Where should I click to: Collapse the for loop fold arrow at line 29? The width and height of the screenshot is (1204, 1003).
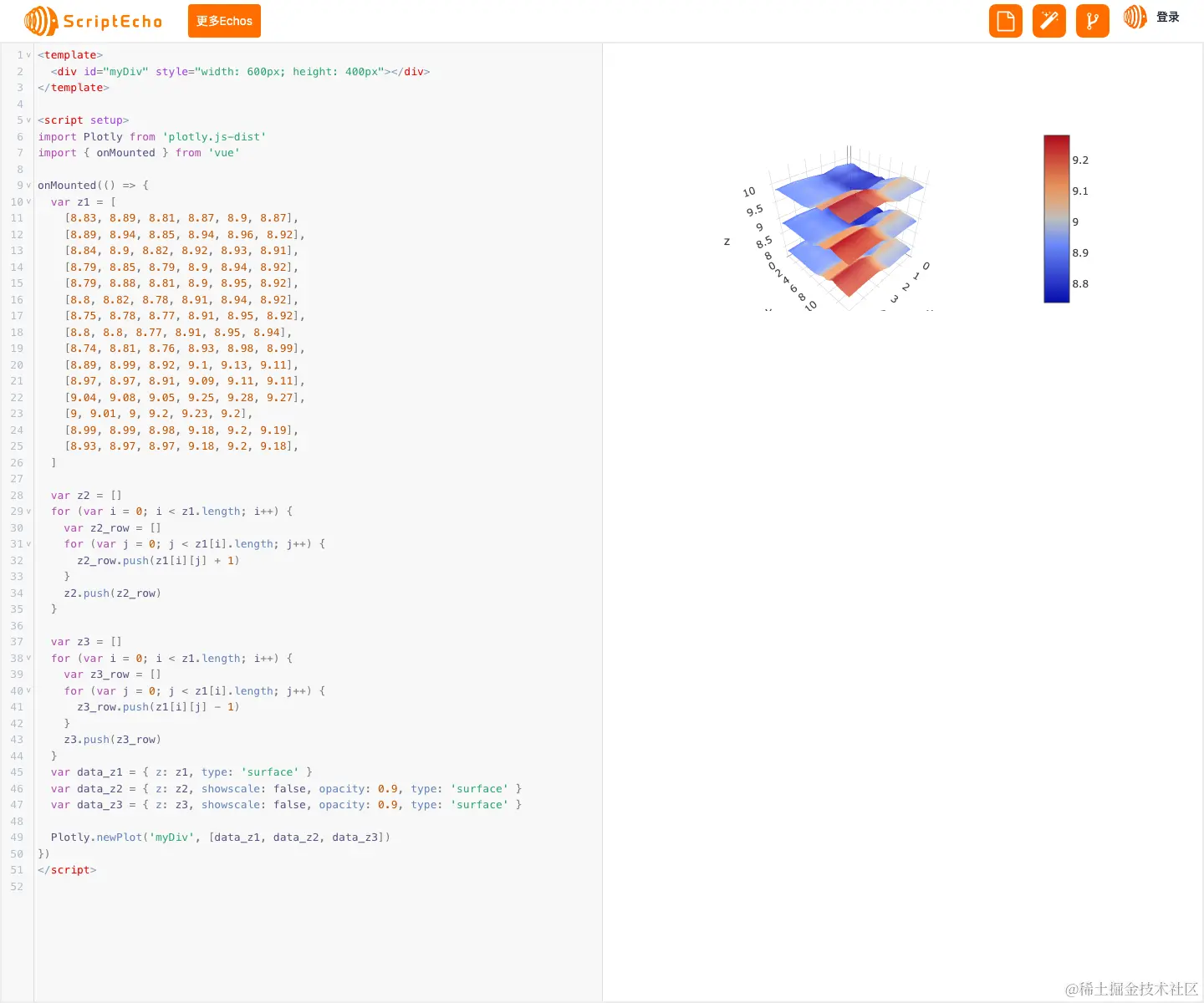(28, 512)
